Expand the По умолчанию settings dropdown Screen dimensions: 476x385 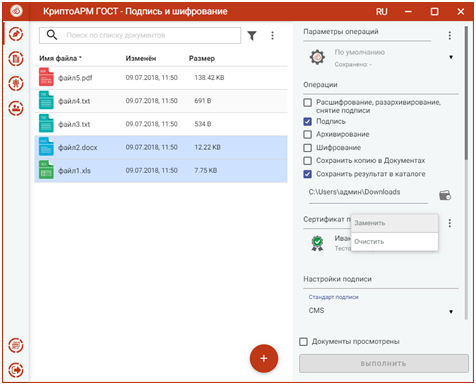point(451,57)
